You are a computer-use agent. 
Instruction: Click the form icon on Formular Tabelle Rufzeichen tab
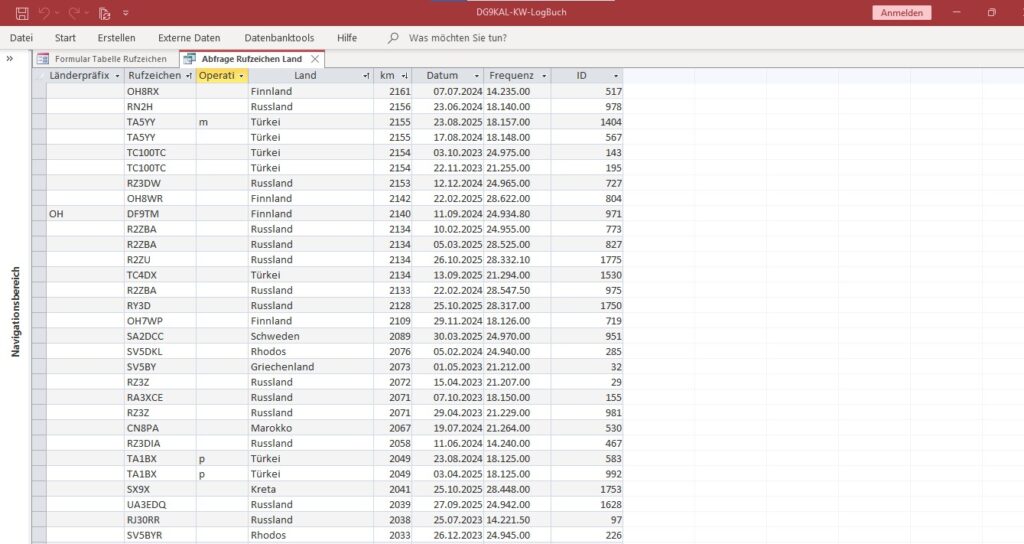click(43, 59)
